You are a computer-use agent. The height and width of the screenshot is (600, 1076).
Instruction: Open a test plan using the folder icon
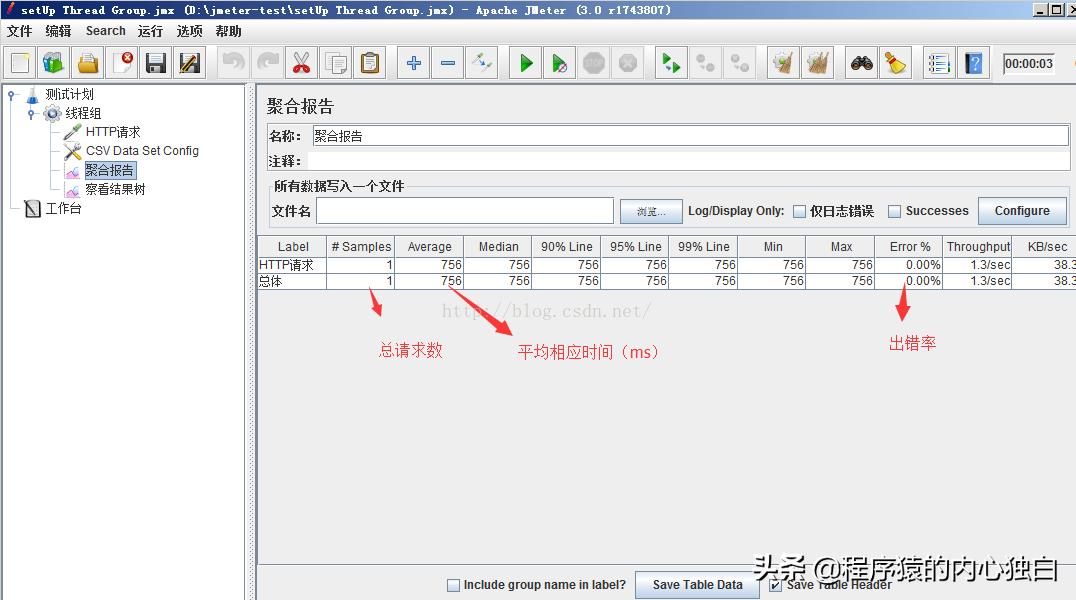(87, 62)
